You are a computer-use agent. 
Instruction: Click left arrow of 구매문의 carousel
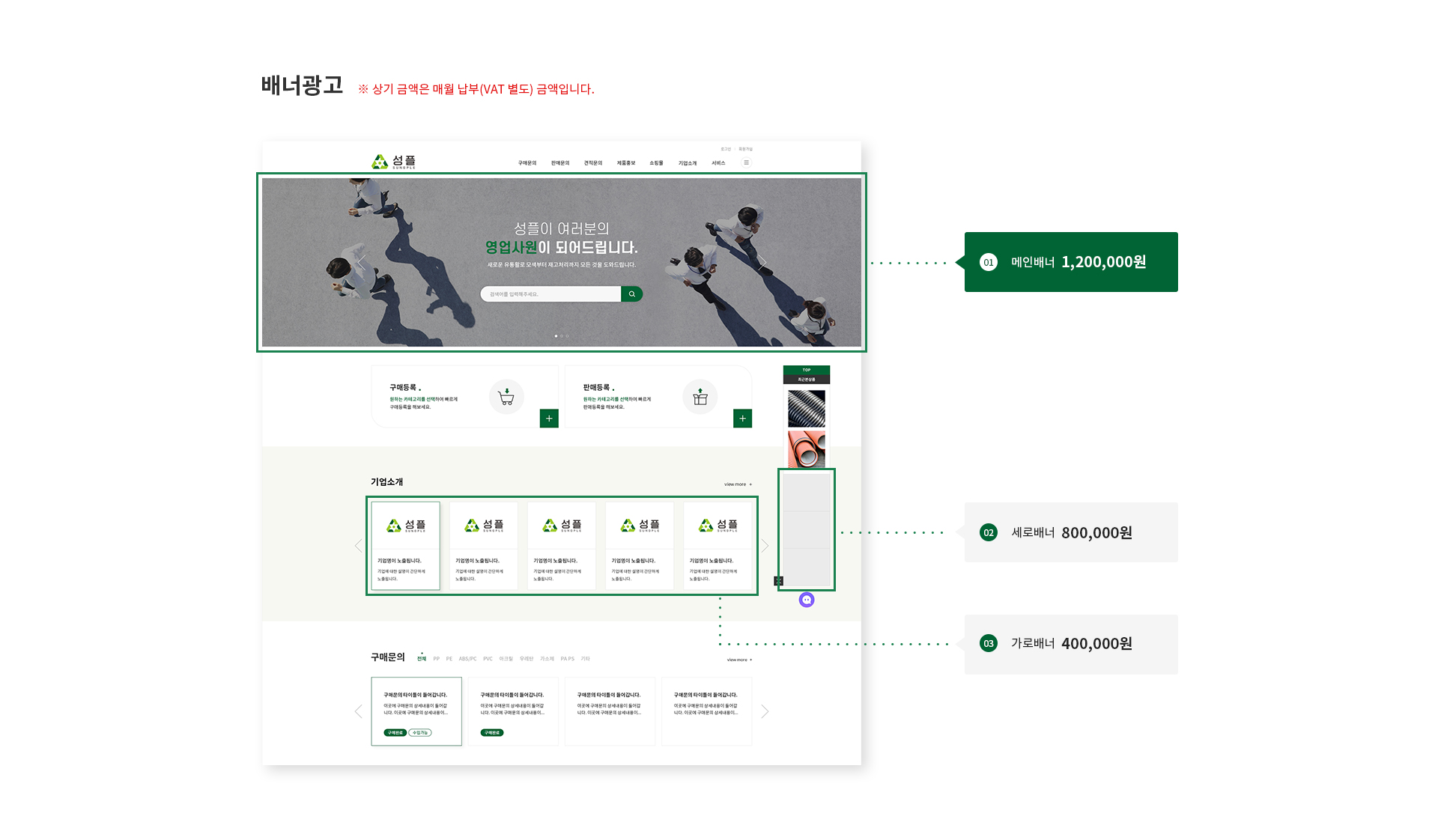(x=358, y=711)
